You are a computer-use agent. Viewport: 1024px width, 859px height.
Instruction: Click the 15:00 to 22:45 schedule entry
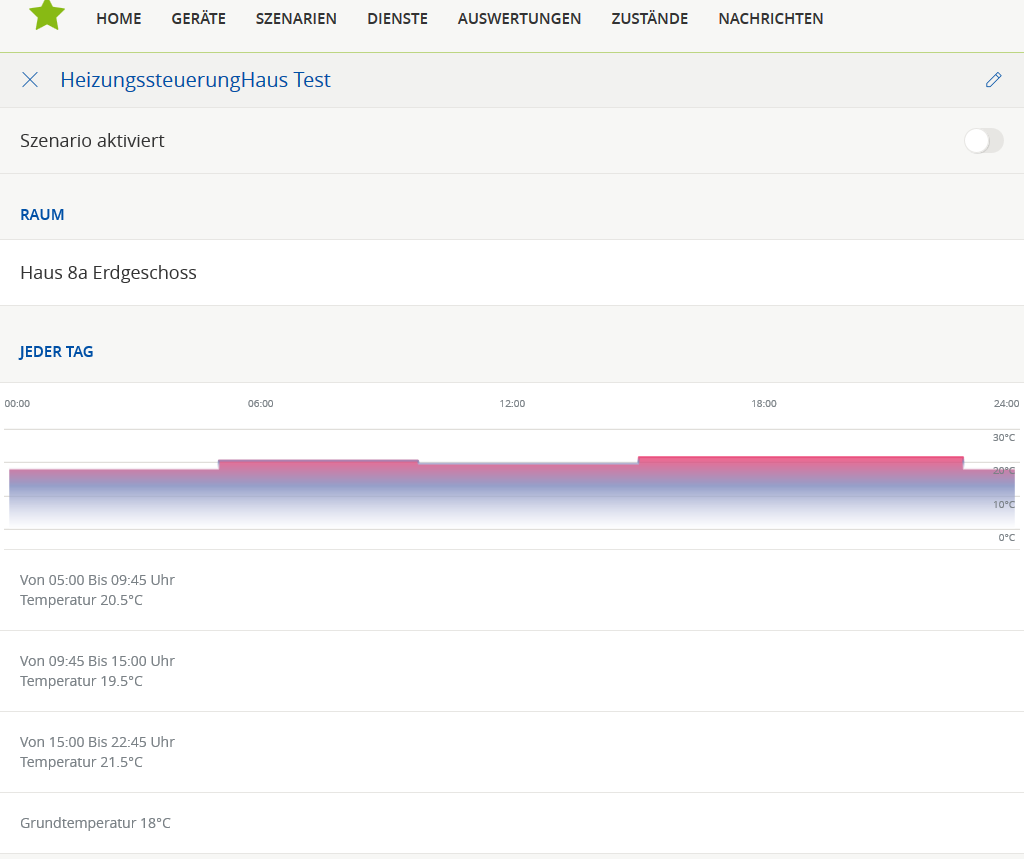[x=97, y=752]
